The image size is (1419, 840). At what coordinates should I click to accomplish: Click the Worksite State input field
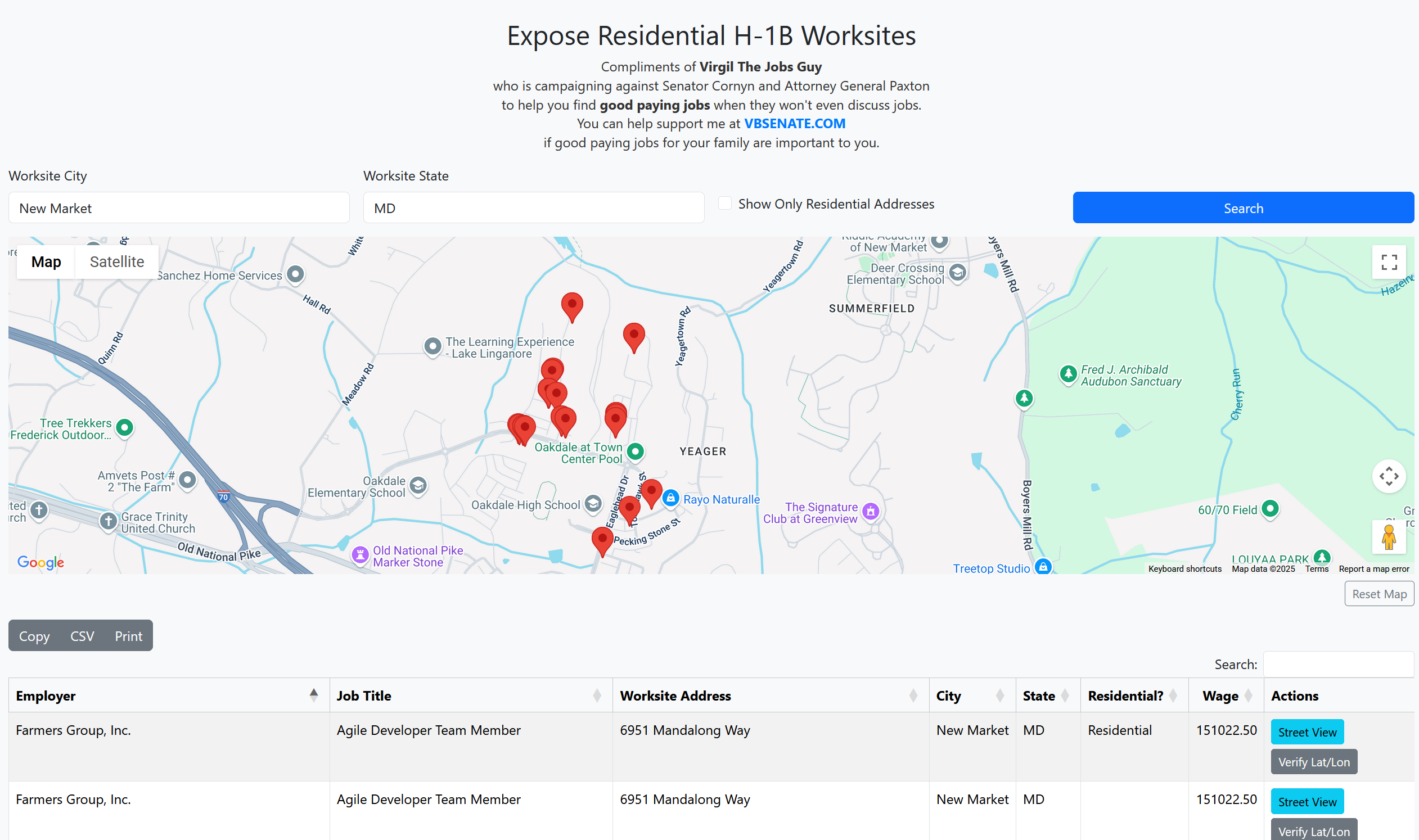tap(533, 207)
